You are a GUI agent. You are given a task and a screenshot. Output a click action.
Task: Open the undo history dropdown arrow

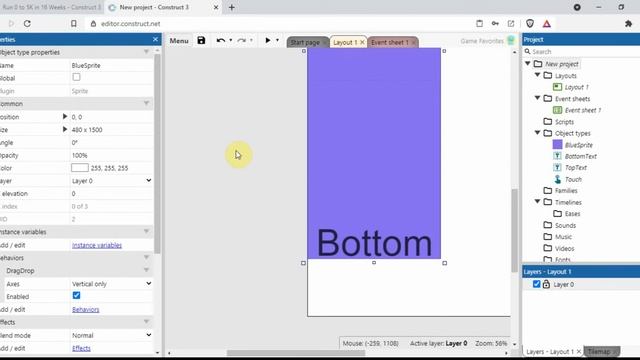click(231, 40)
